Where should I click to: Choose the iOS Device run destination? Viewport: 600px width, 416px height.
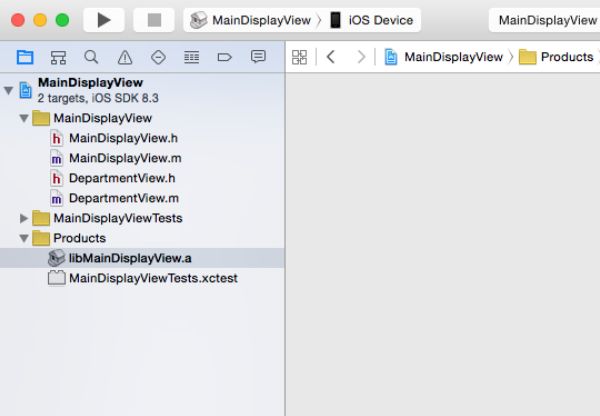tap(372, 20)
